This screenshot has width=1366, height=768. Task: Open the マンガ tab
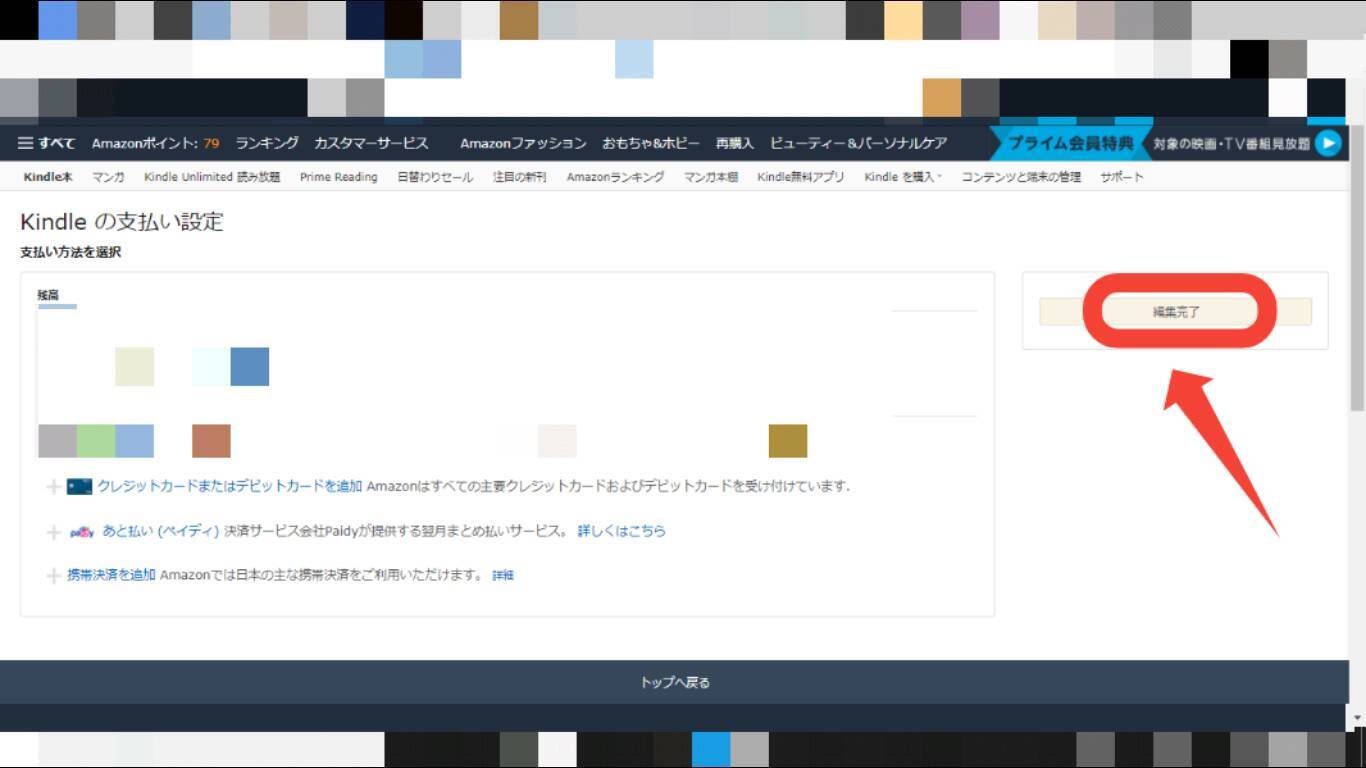click(108, 177)
